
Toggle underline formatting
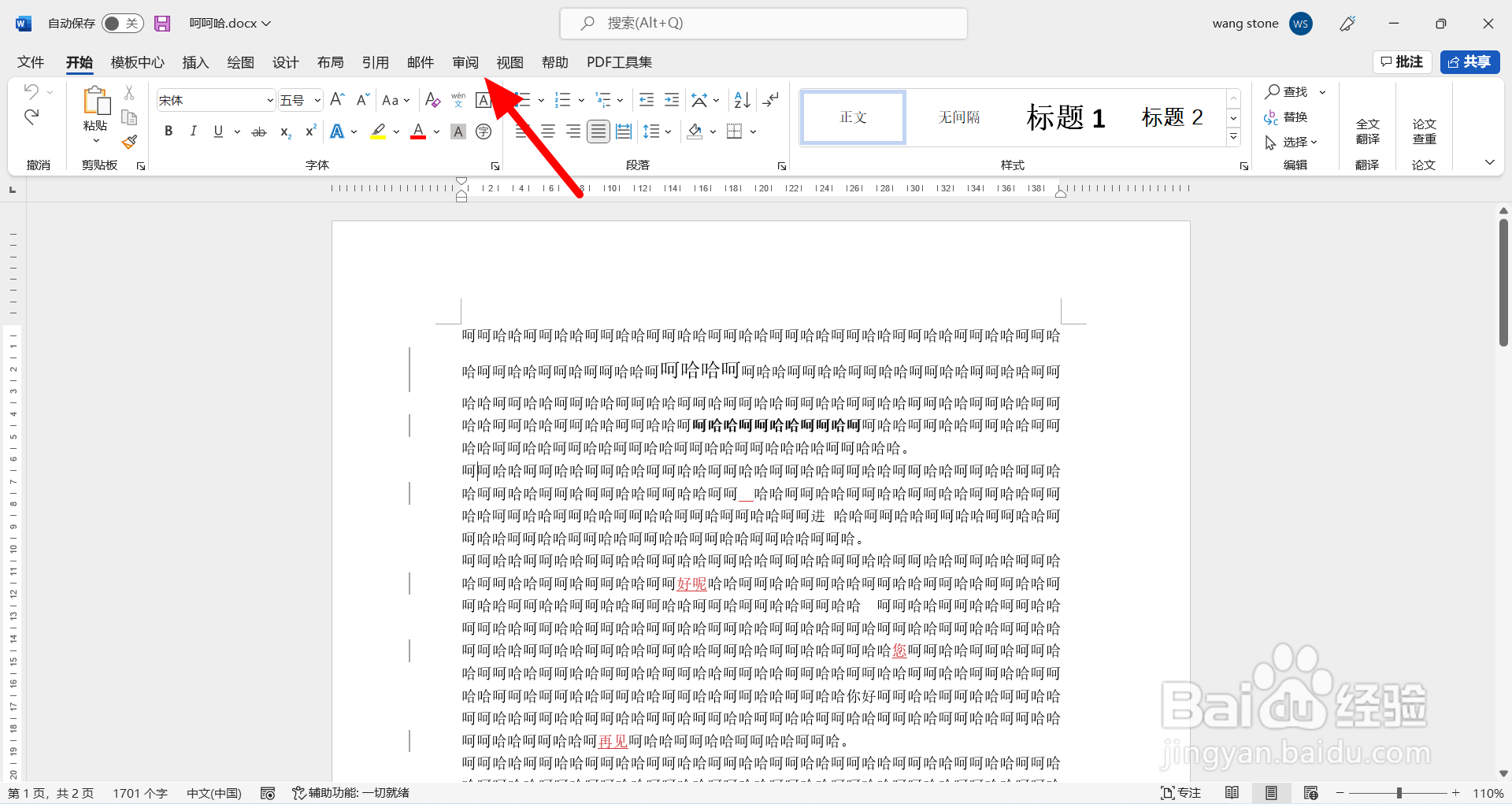pyautogui.click(x=218, y=132)
